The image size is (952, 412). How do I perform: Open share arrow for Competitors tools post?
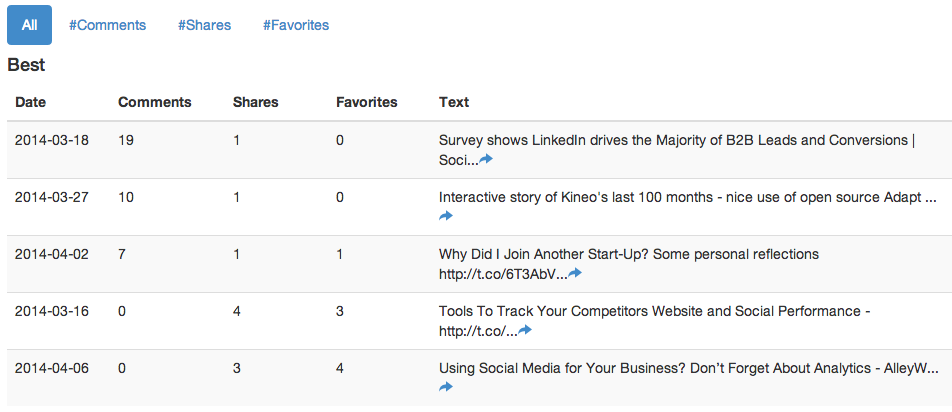point(525,330)
